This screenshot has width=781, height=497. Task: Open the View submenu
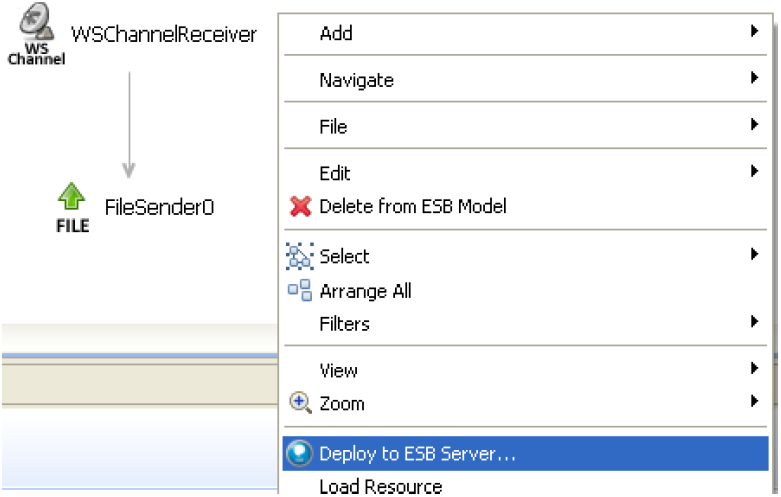click(x=338, y=370)
